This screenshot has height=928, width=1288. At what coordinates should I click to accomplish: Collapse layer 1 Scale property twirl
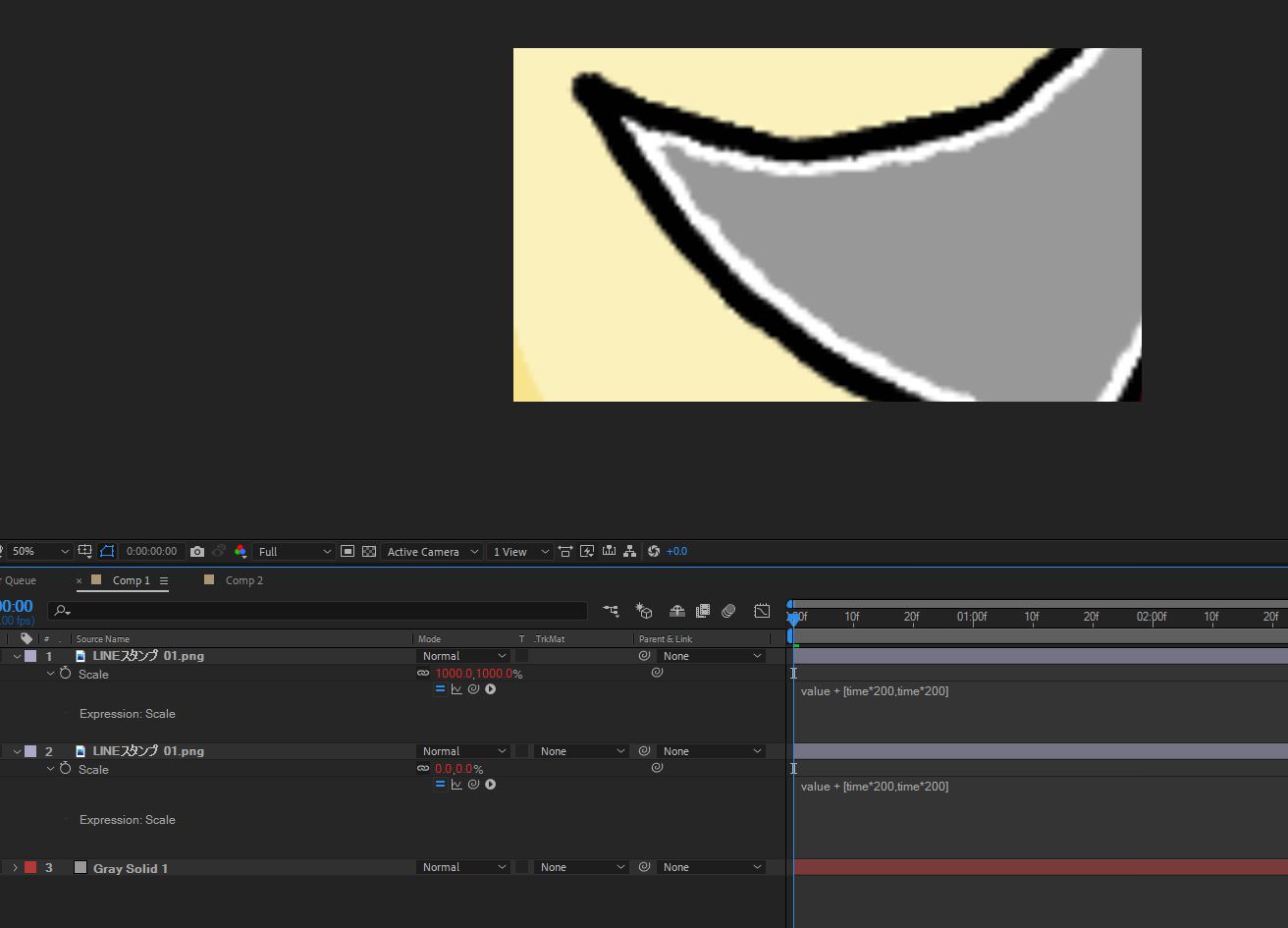click(x=51, y=674)
